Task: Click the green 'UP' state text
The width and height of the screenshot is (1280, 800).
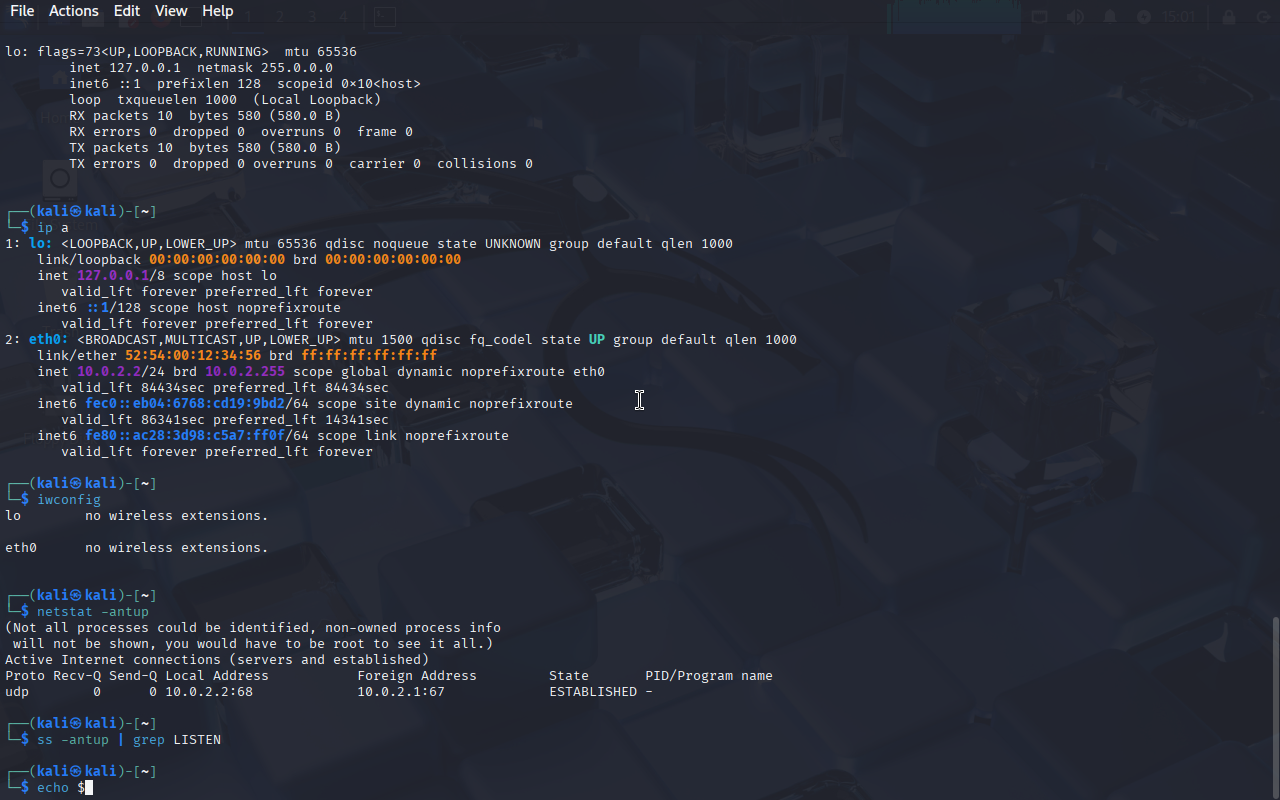Action: coord(597,340)
